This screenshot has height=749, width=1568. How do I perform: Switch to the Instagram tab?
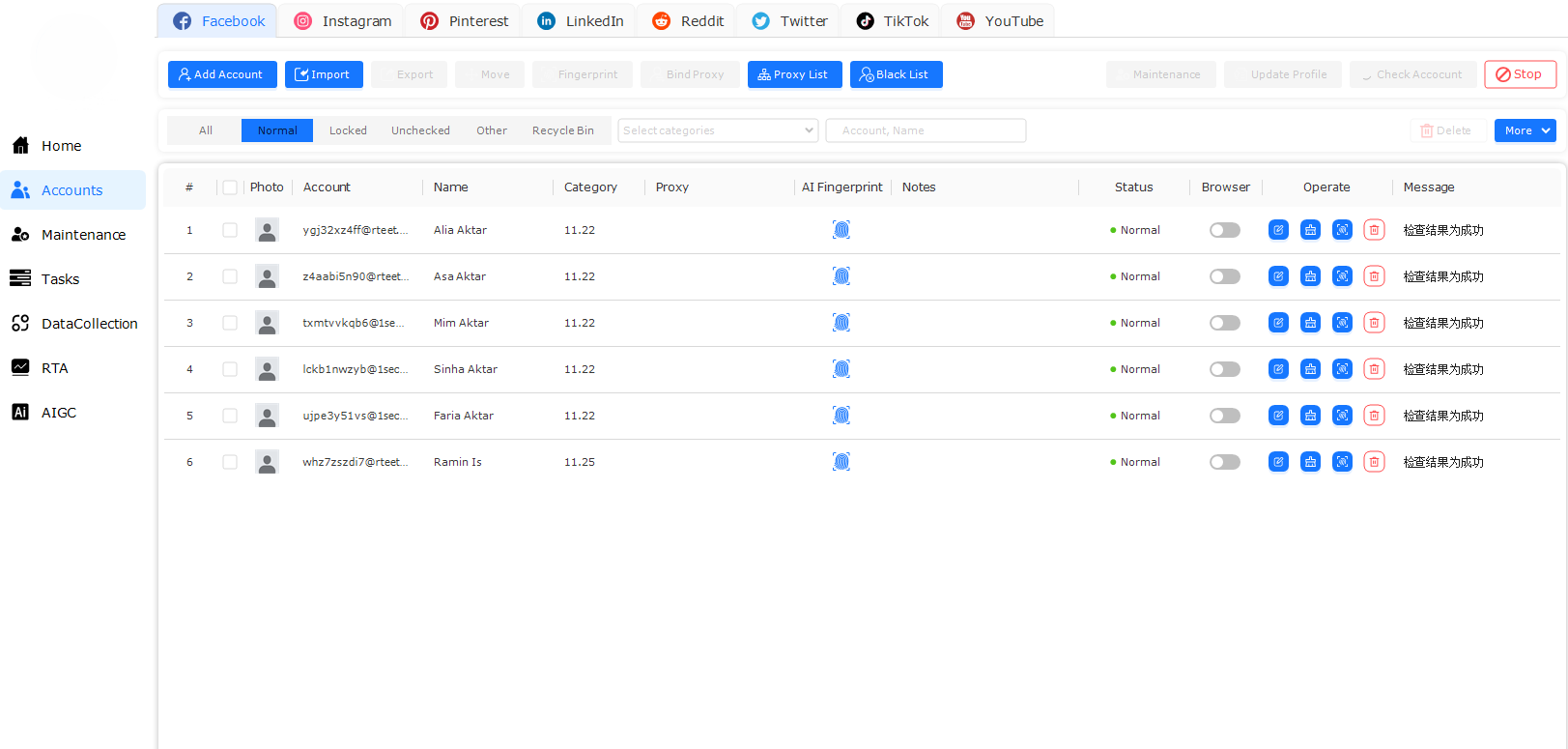point(342,21)
